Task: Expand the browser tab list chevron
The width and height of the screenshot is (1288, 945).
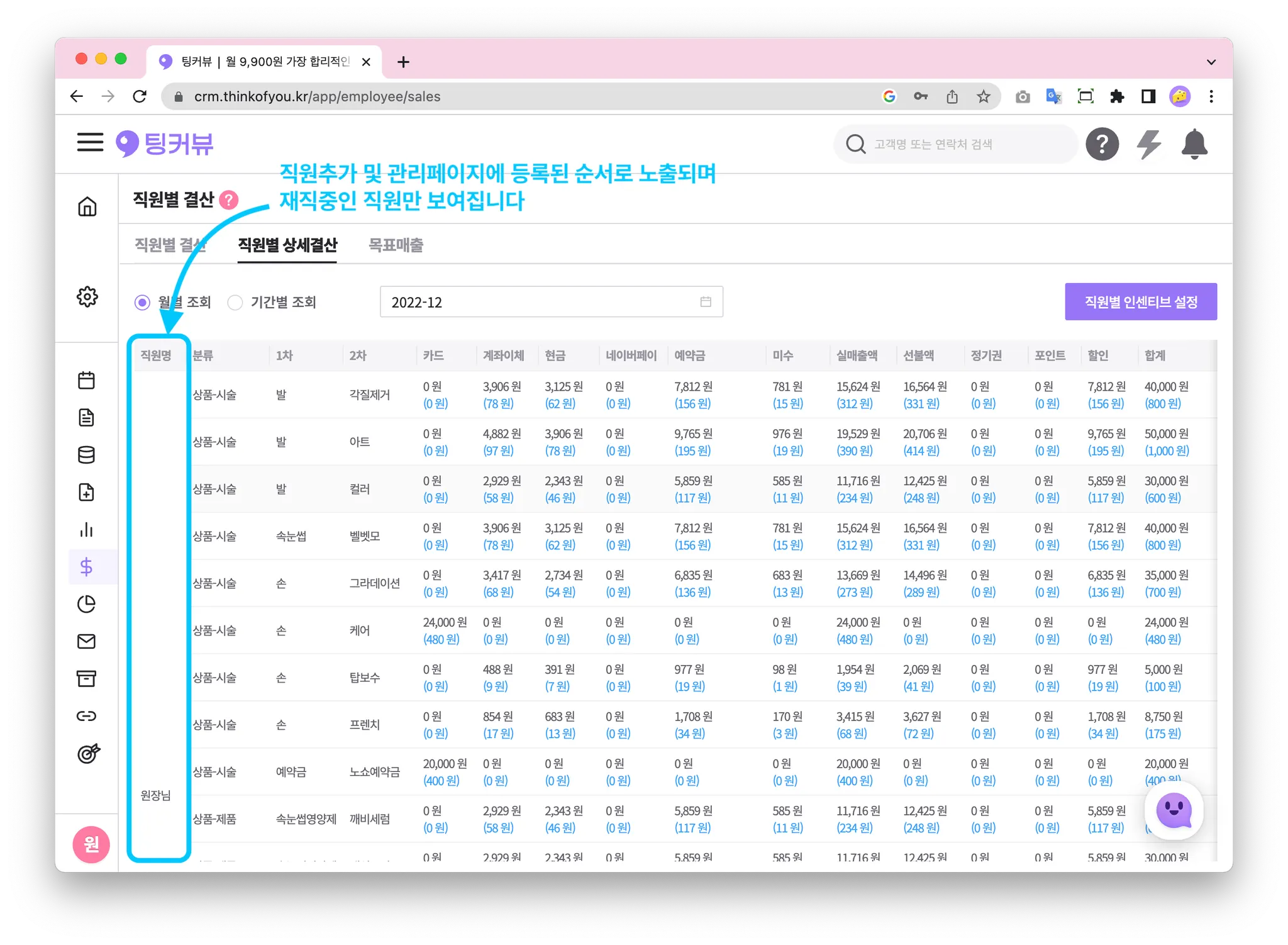Action: [1211, 62]
